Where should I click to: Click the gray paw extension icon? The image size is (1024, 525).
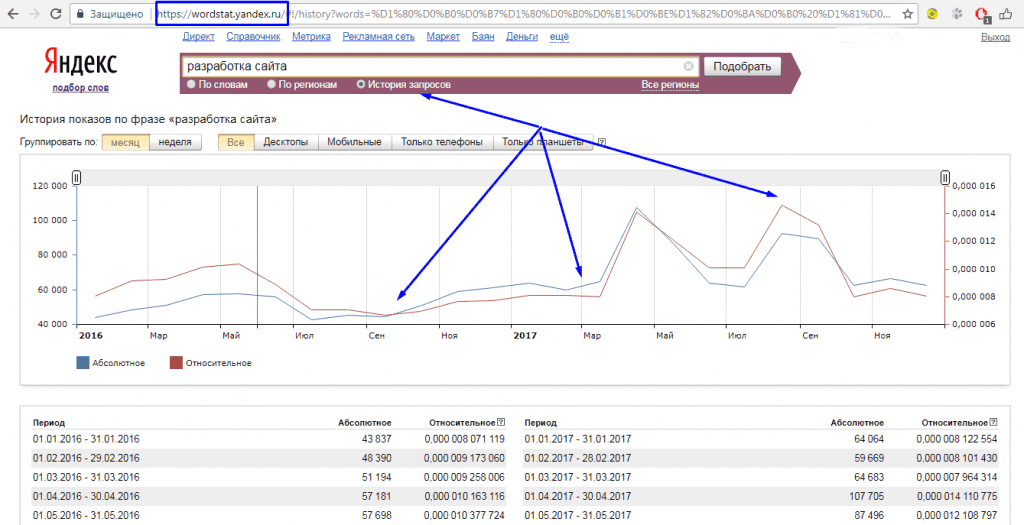click(x=956, y=14)
